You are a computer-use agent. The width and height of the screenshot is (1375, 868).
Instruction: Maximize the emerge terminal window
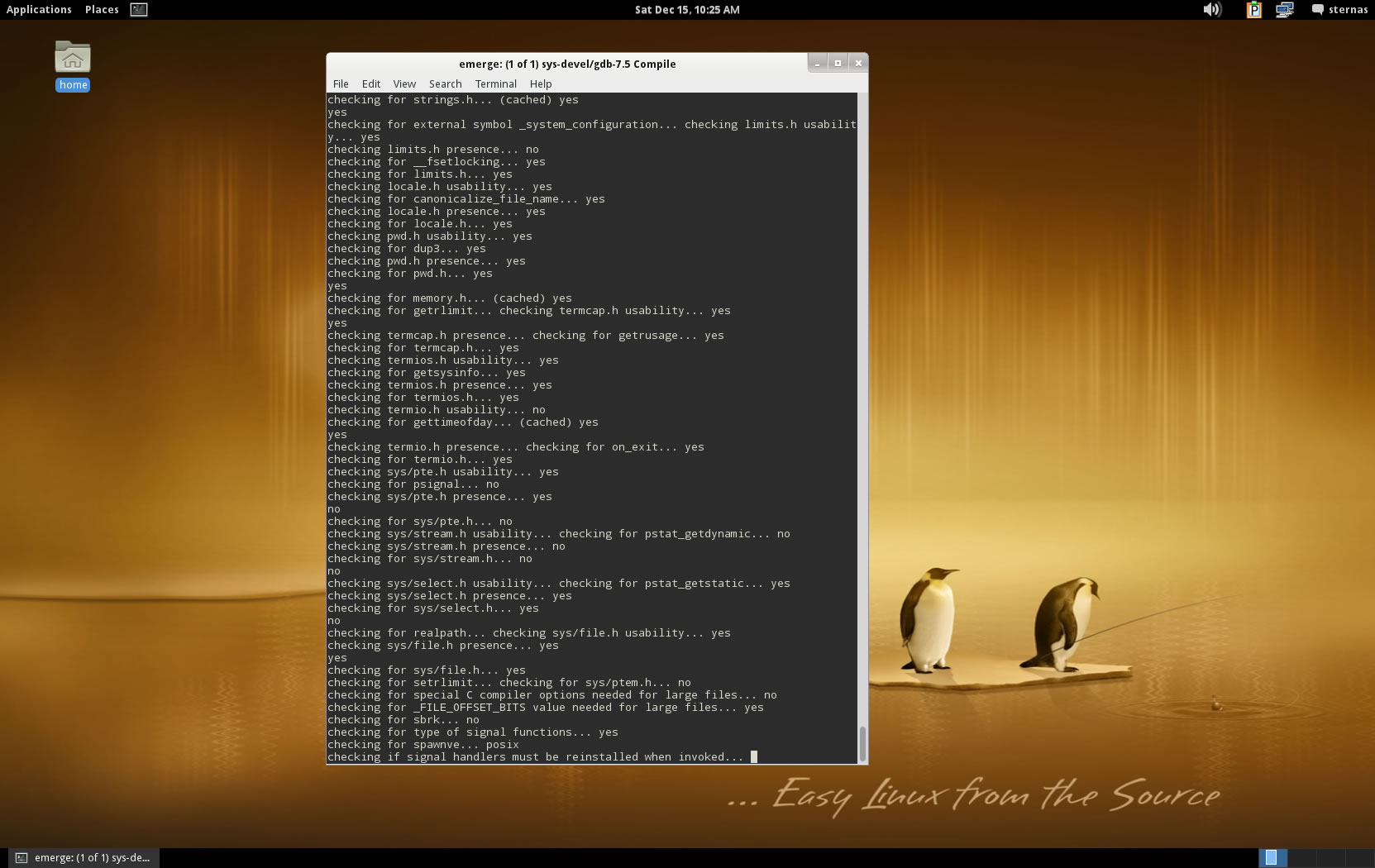pyautogui.click(x=838, y=63)
